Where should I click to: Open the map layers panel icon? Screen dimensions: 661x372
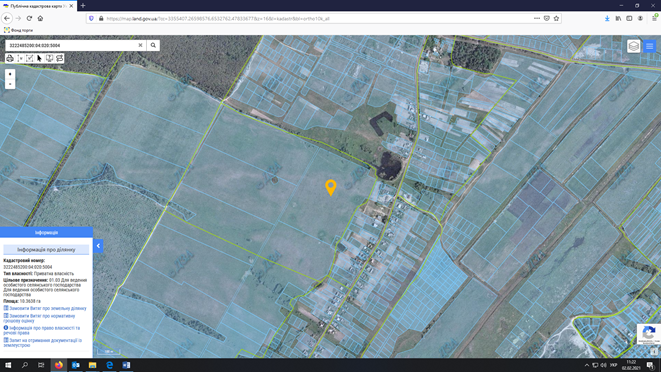point(634,46)
